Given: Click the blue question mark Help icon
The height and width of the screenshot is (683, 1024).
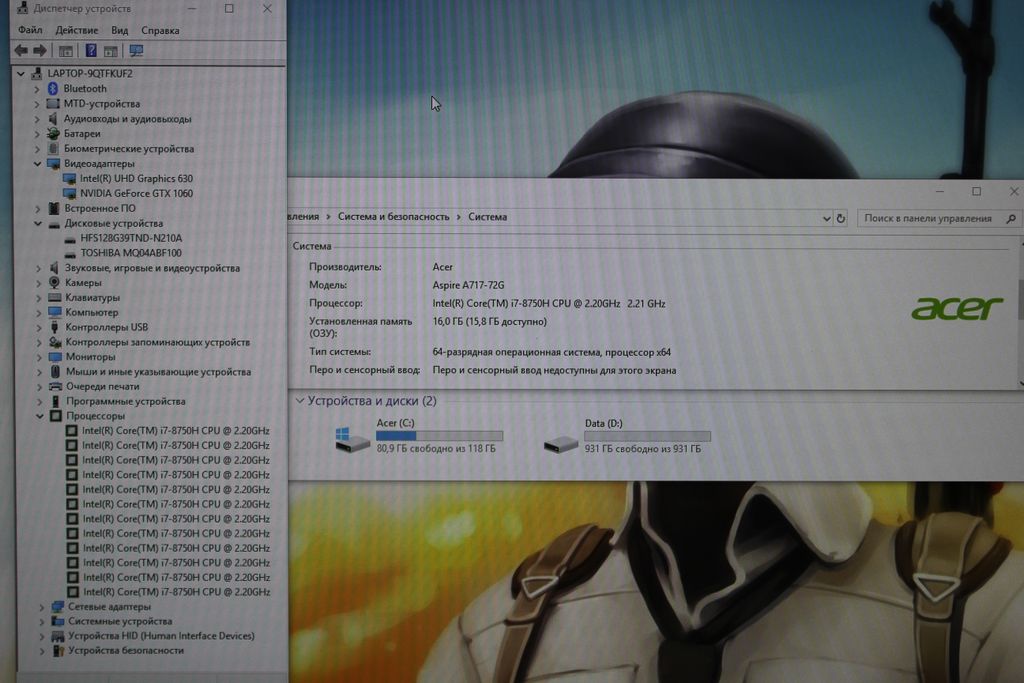Looking at the screenshot, I should [x=91, y=51].
